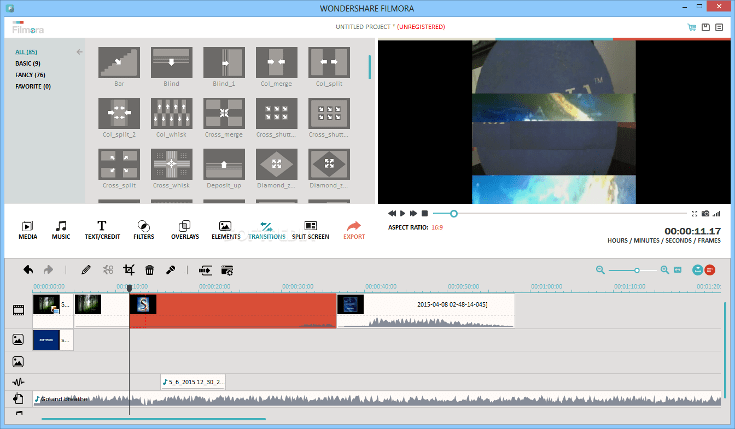The image size is (735, 429).
Task: Click the trash delete icon
Action: (x=150, y=270)
